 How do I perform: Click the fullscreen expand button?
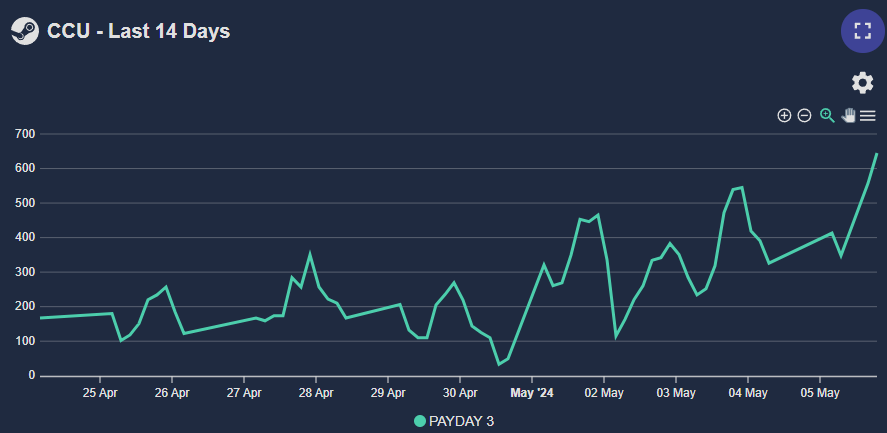coord(862,31)
